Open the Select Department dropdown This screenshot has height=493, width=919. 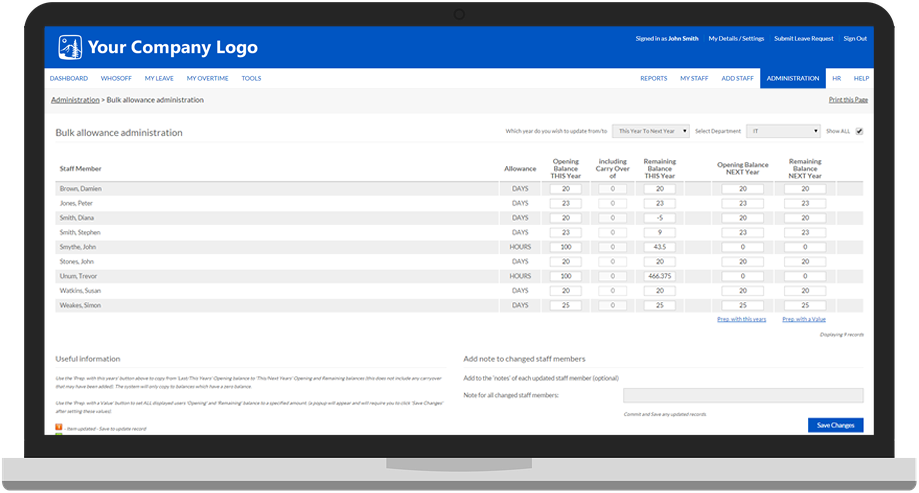783,131
